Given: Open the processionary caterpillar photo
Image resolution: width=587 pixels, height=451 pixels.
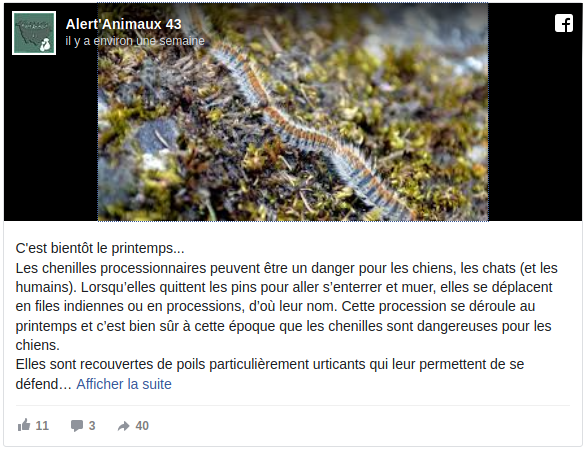Looking at the screenshot, I should pyautogui.click(x=293, y=112).
